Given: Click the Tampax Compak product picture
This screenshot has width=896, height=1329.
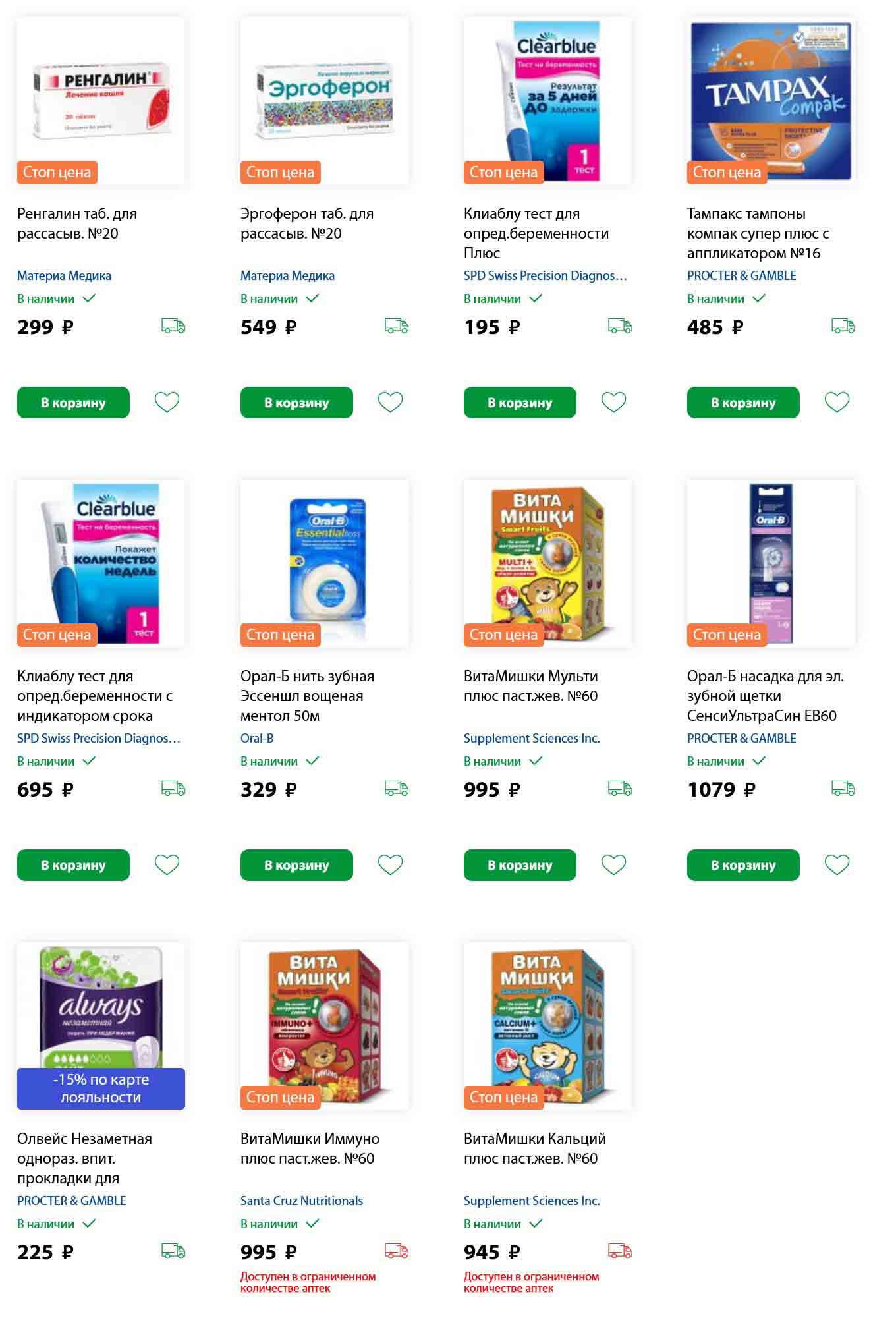Looking at the screenshot, I should point(771,101).
